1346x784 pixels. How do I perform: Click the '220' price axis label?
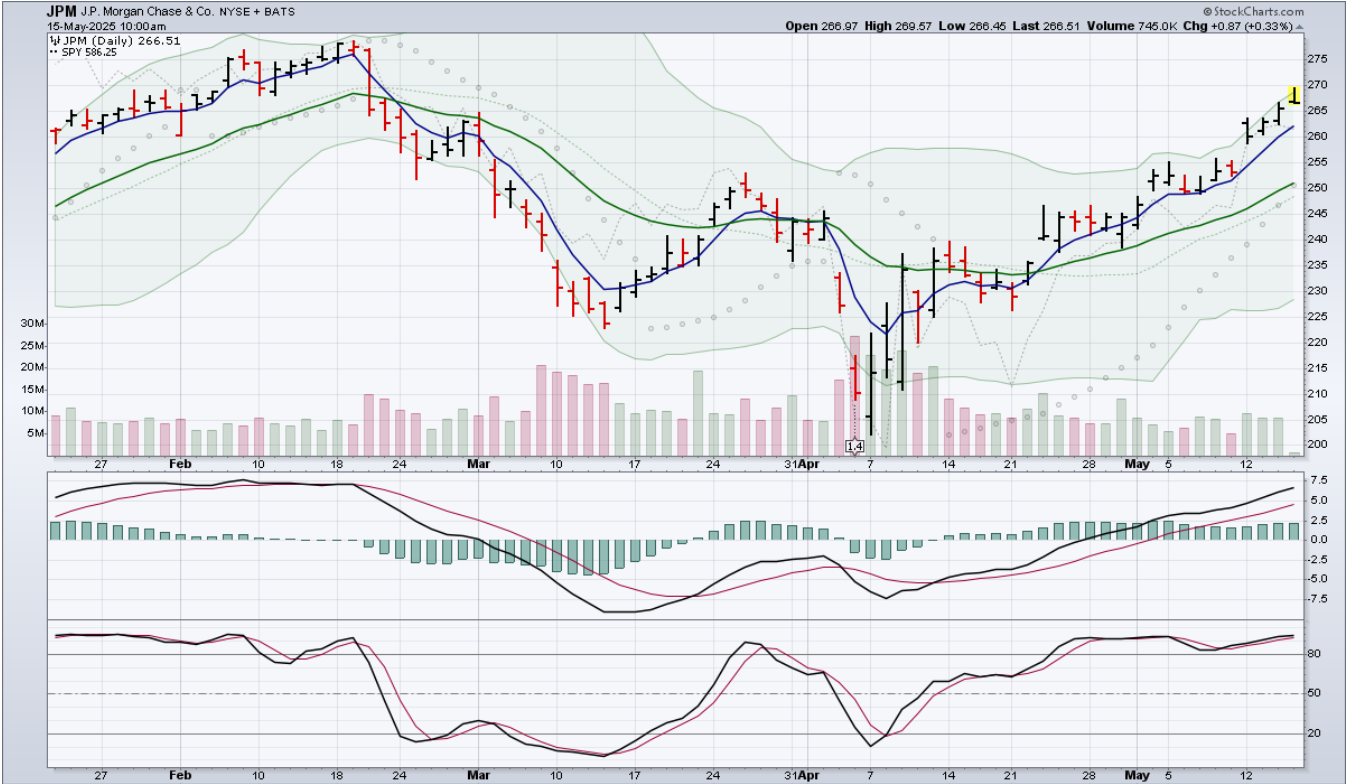click(x=1318, y=342)
